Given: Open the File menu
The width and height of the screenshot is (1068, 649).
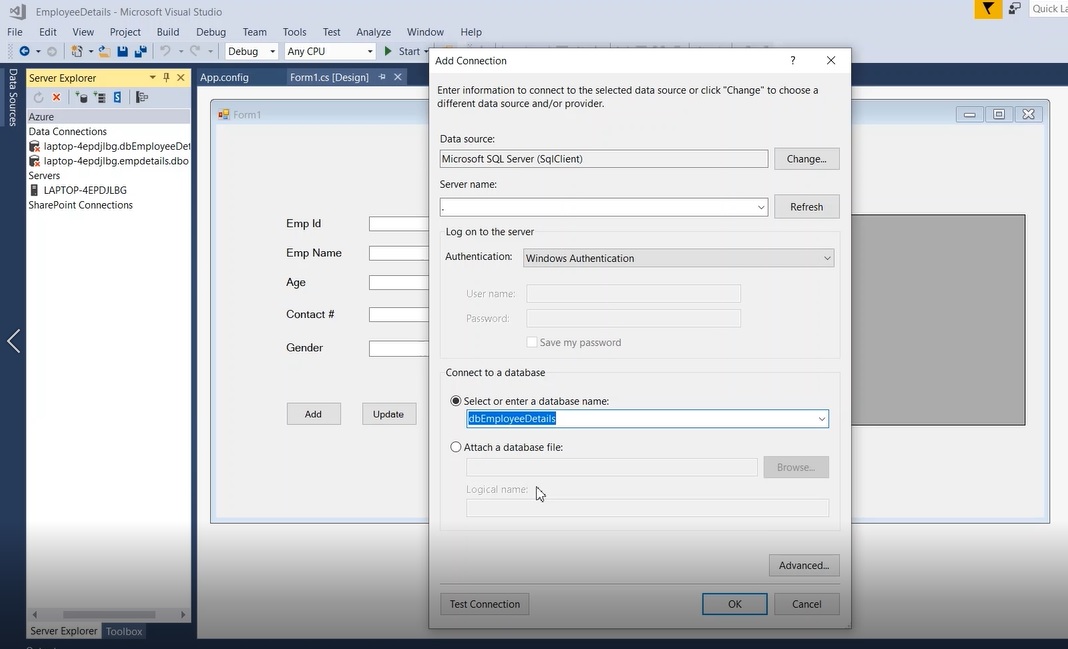Looking at the screenshot, I should point(14,32).
